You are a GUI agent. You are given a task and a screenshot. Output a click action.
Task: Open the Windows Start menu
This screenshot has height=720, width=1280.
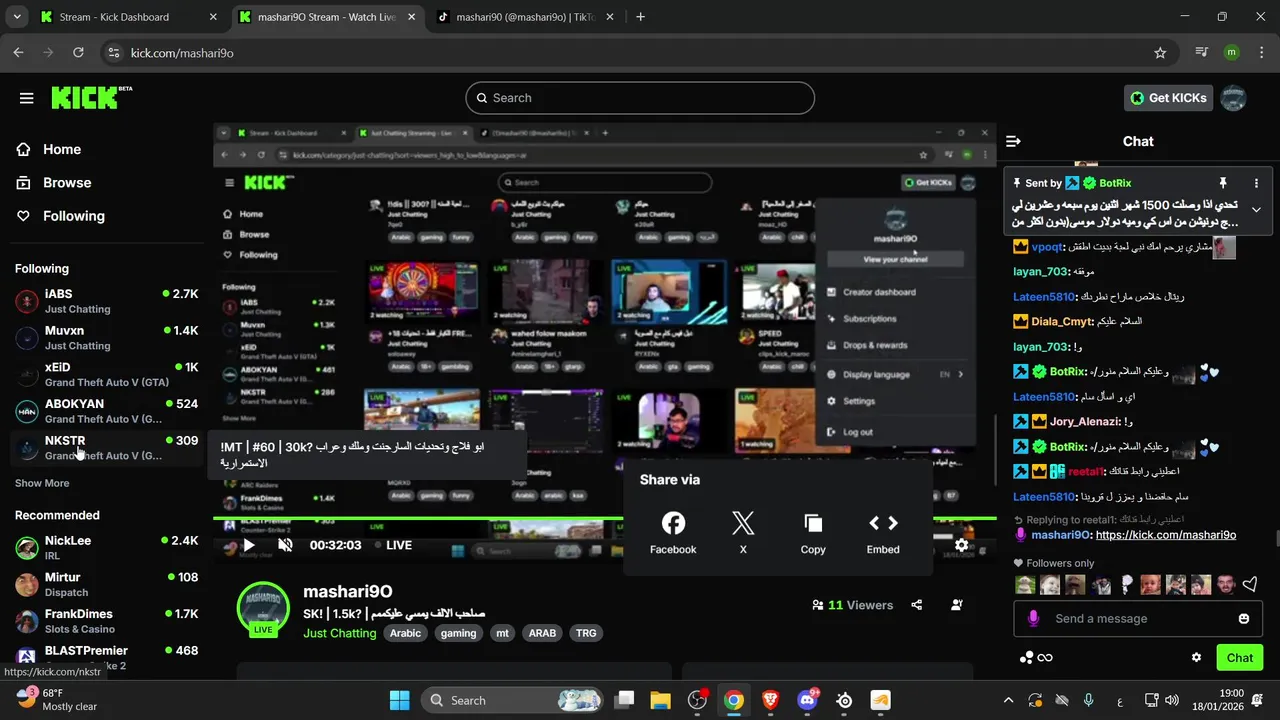(399, 700)
